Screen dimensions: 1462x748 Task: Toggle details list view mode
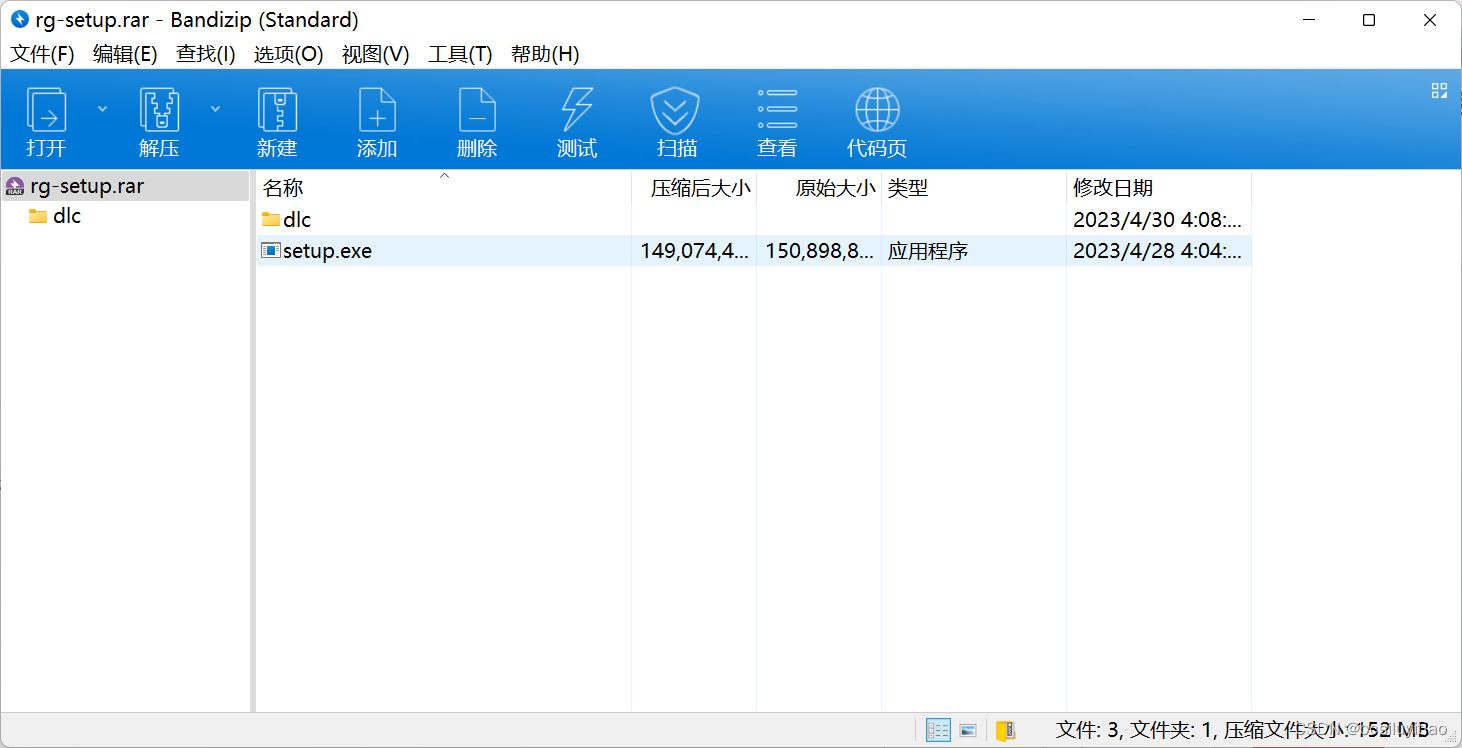[x=938, y=730]
